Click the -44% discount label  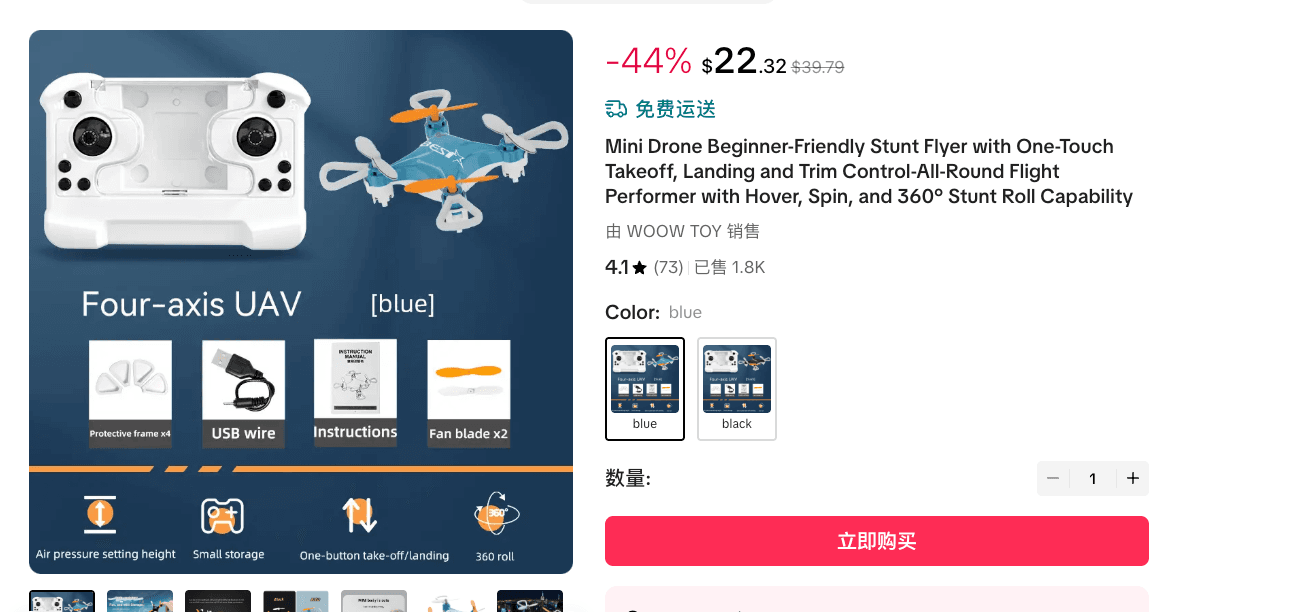click(x=648, y=62)
